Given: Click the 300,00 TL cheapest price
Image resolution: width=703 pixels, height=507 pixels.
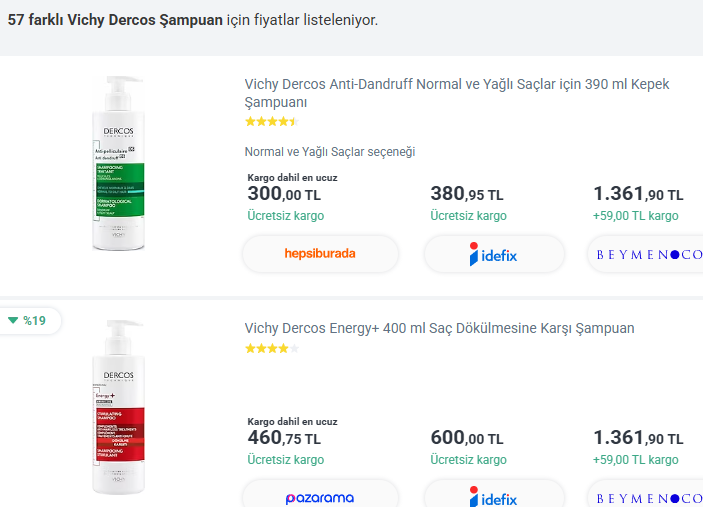Looking at the screenshot, I should tap(284, 194).
